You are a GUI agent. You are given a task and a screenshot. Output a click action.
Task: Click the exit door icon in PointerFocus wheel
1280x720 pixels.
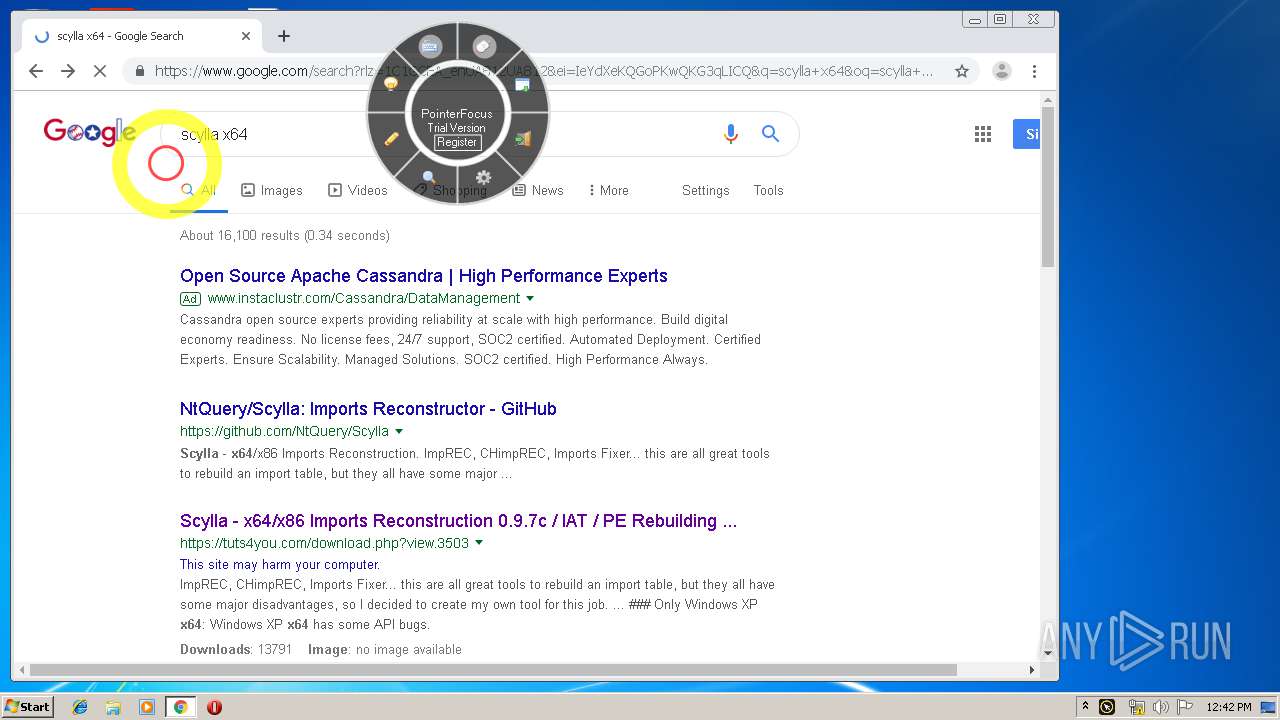[x=522, y=139]
